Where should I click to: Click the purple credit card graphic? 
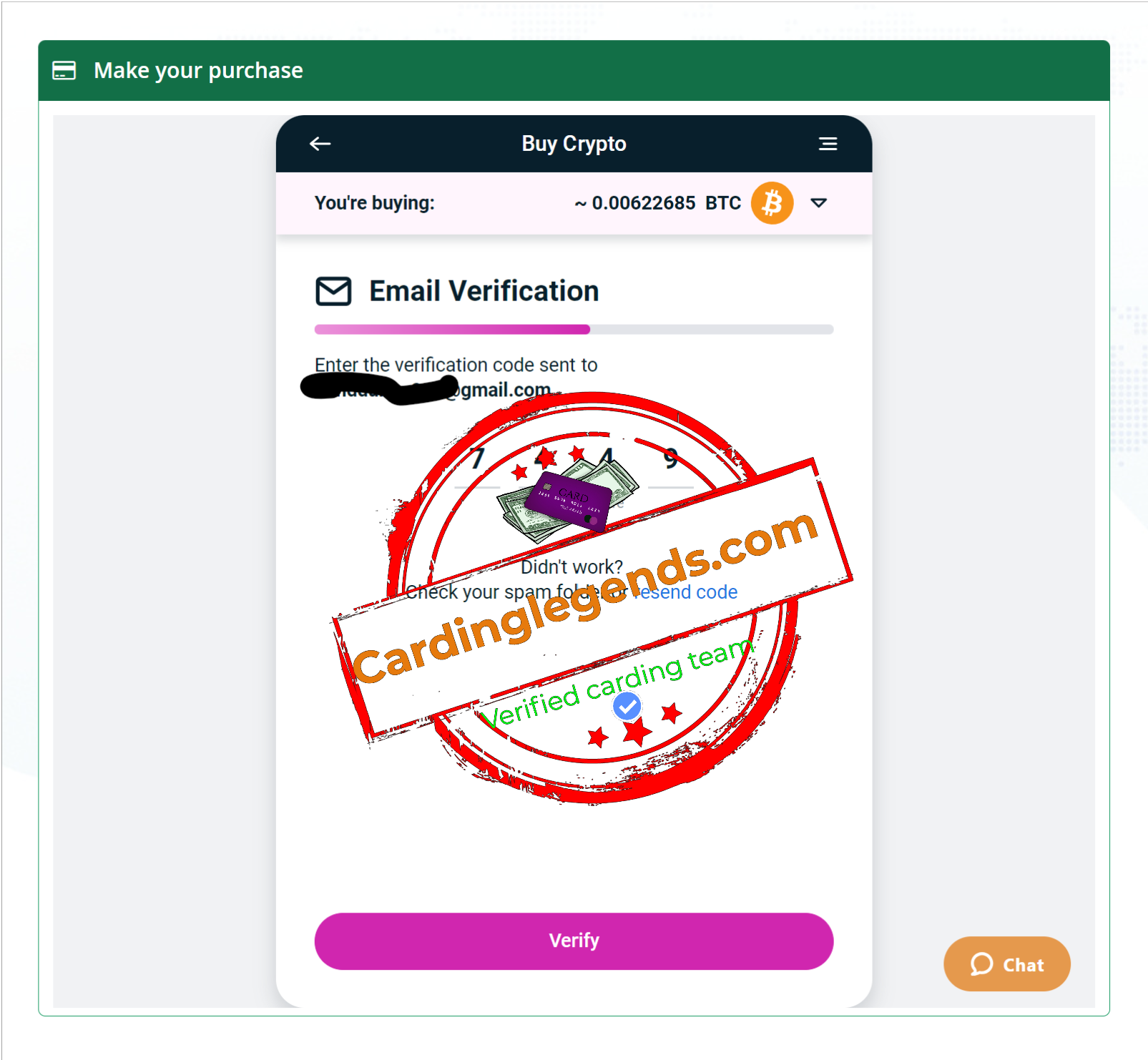(569, 501)
